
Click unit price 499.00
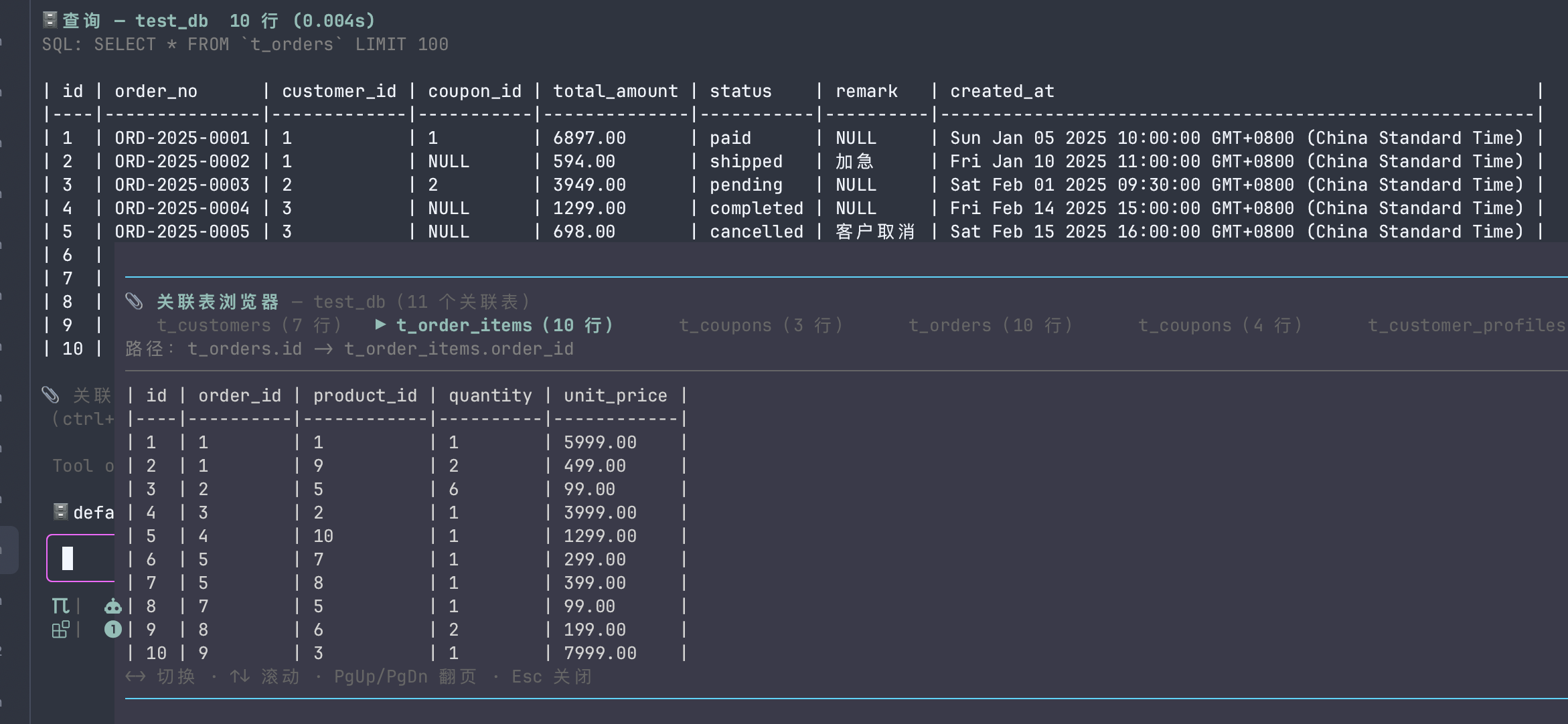pos(595,466)
